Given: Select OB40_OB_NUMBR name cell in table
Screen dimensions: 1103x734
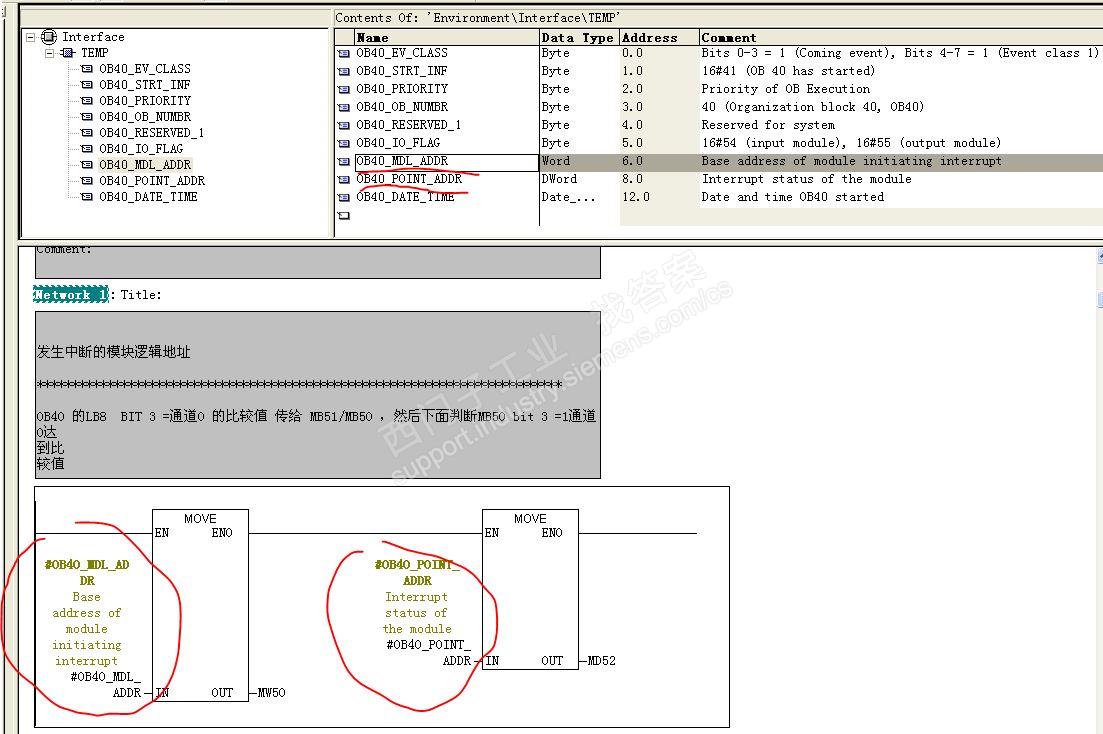Looking at the screenshot, I should [x=447, y=108].
